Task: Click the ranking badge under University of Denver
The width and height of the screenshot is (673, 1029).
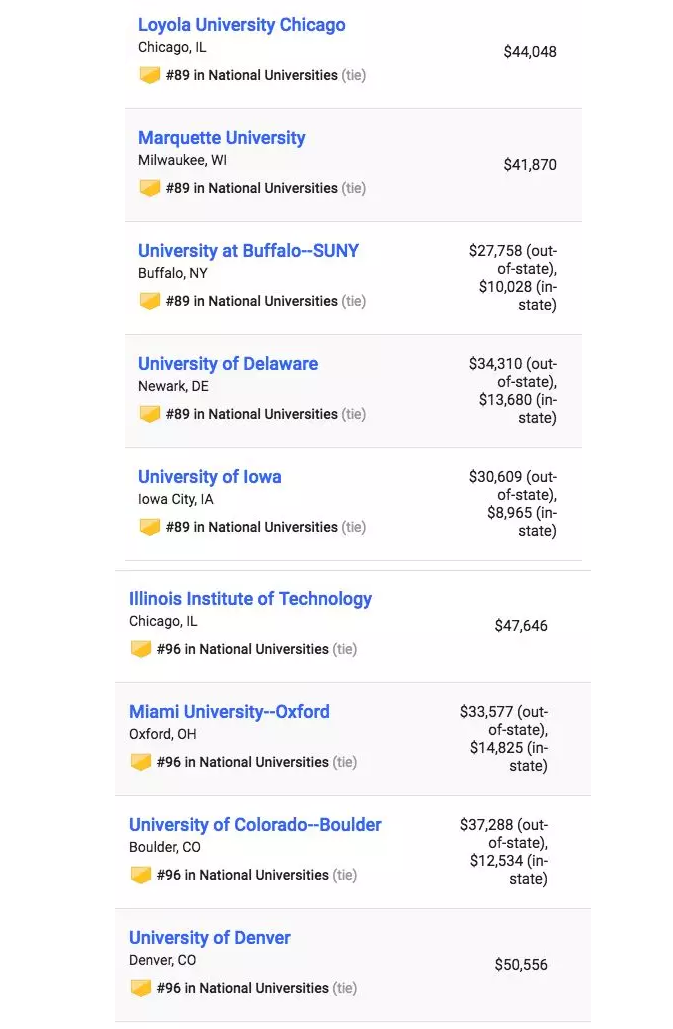Action: [140, 987]
